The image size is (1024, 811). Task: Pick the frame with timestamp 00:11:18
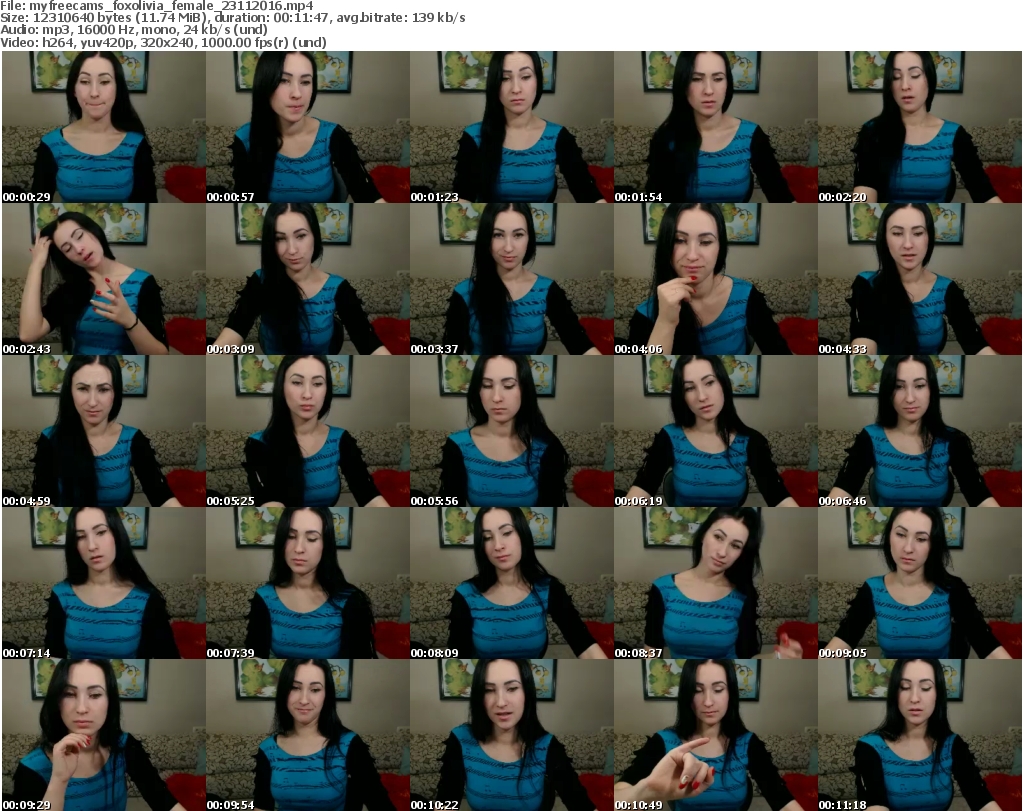[x=920, y=735]
